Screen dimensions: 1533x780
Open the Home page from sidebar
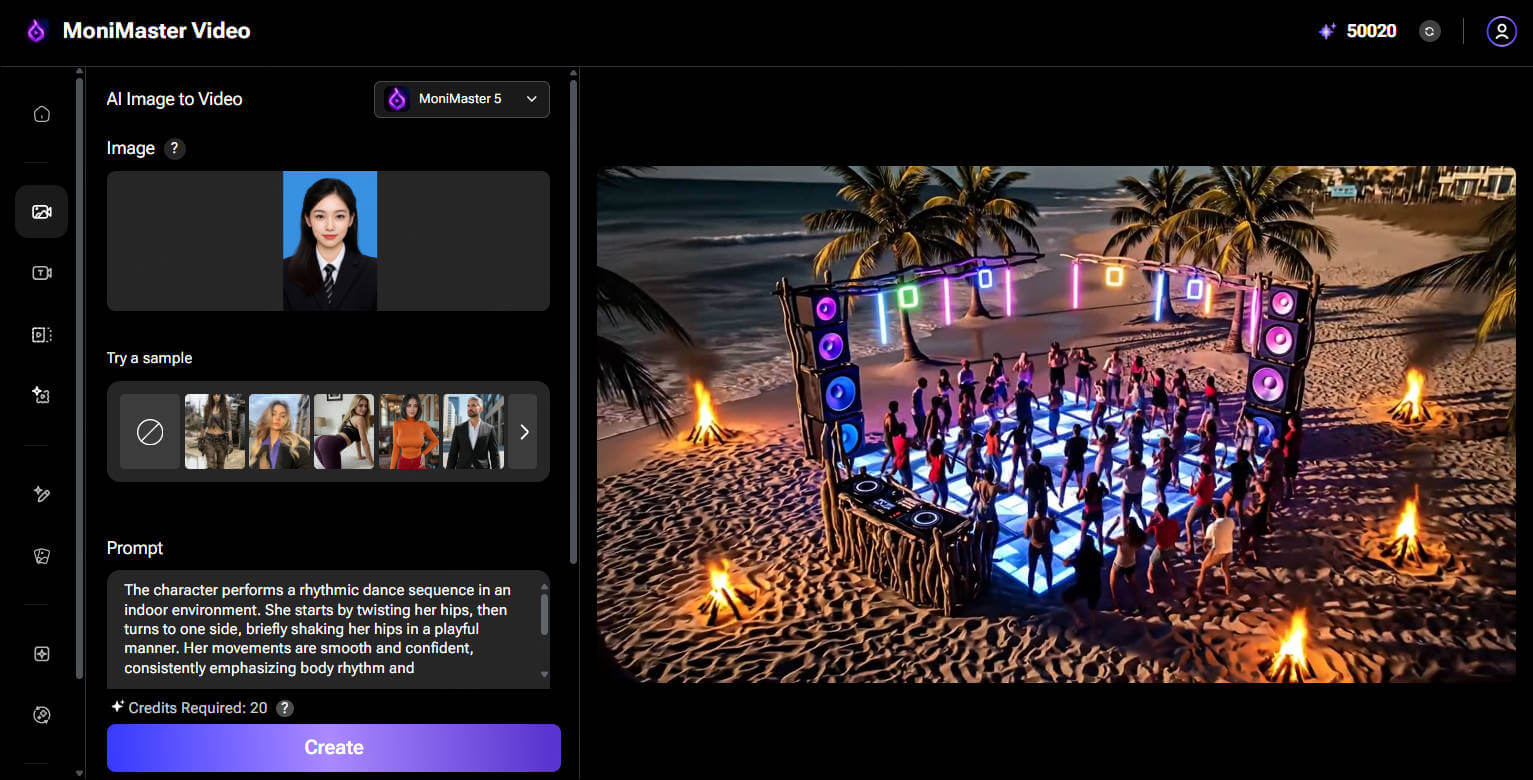(x=41, y=114)
